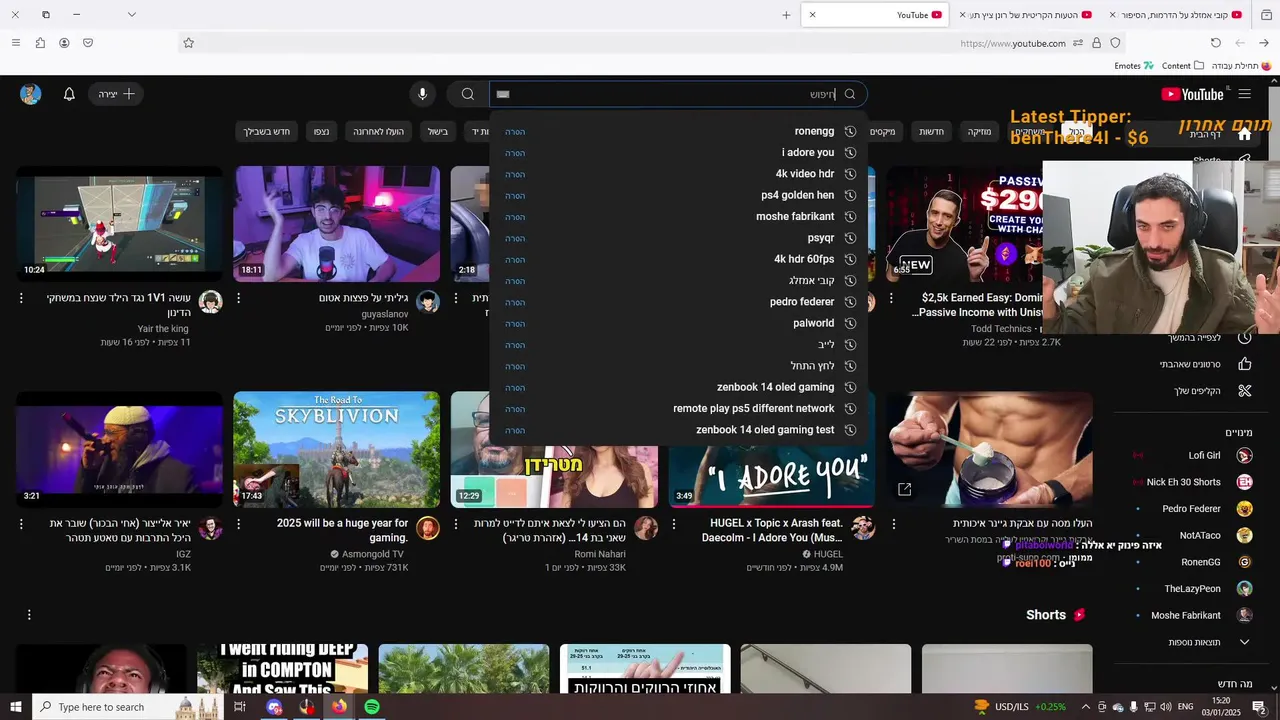Reload the page with the refresh icon
This screenshot has height=720, width=1280.
point(1216,43)
